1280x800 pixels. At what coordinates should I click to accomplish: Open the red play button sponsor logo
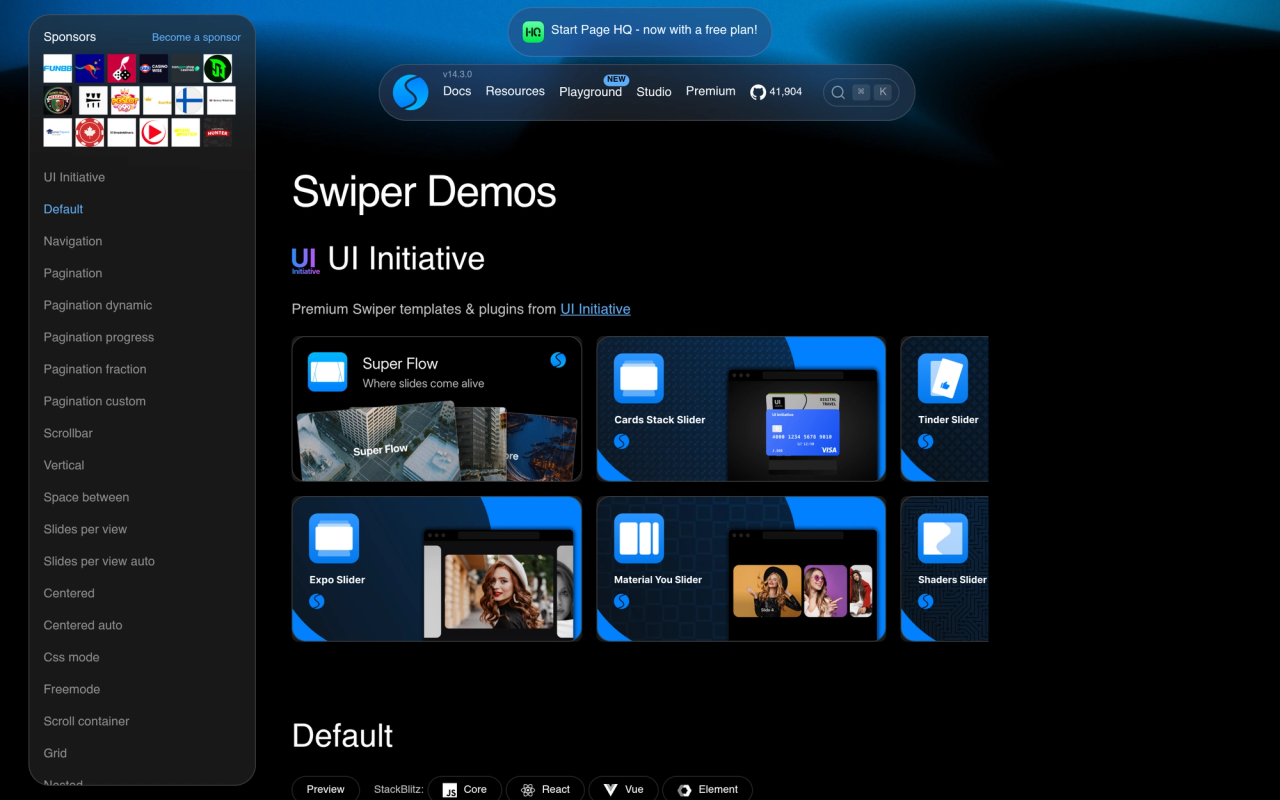point(154,132)
